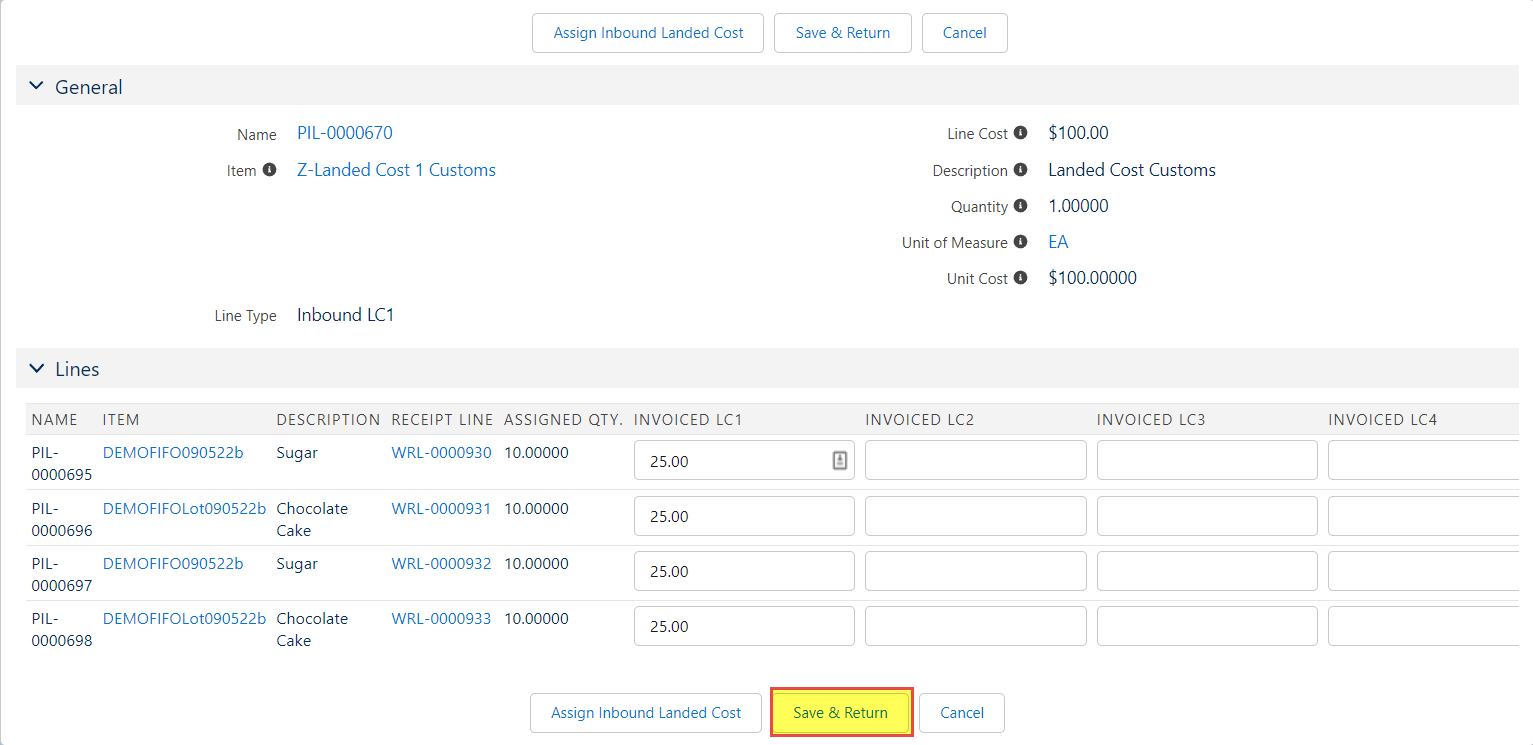
Task: Open receipt line WRL-0000931
Action: click(441, 508)
